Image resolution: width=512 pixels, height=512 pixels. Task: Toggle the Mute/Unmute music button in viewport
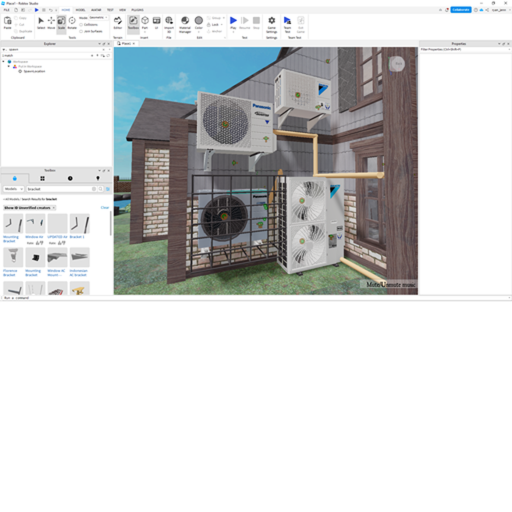(391, 284)
